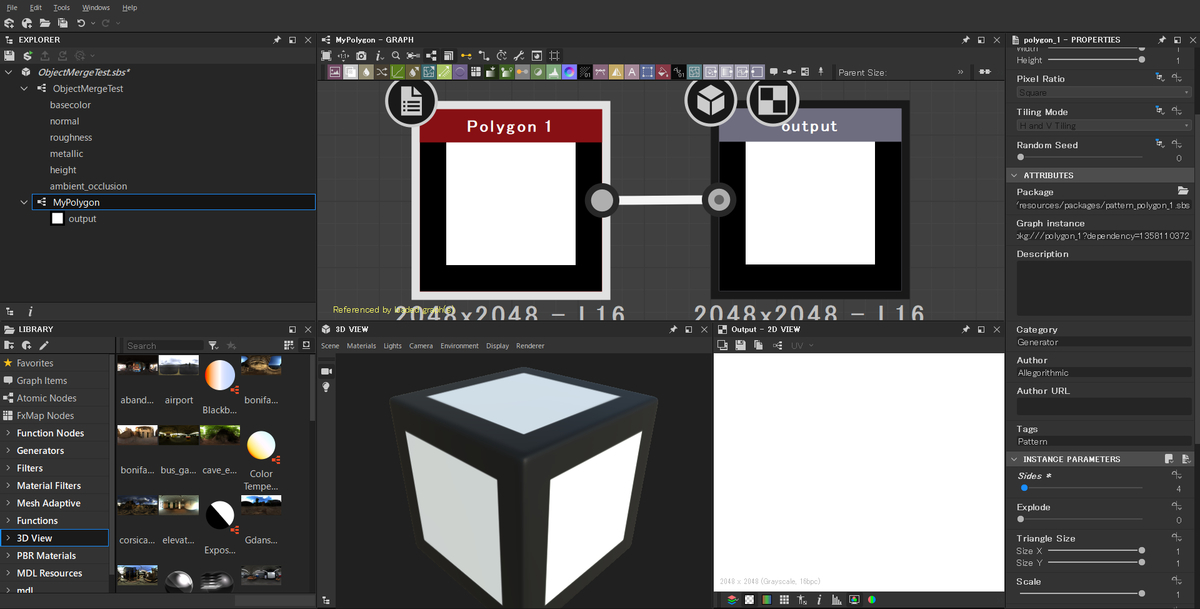Viewport: 1200px width, 609px height.
Task: Add a Bitmap node from the node toolbar
Action: coord(334,72)
